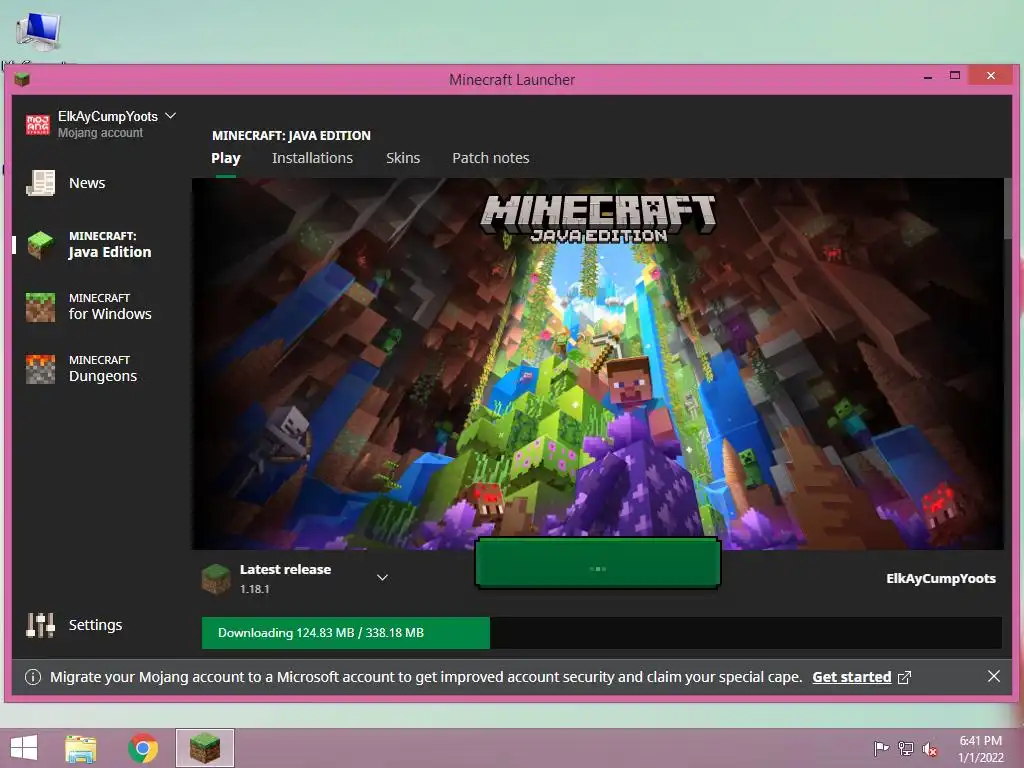Open the Windows Start menu
Image resolution: width=1024 pixels, height=768 pixels.
click(24, 748)
